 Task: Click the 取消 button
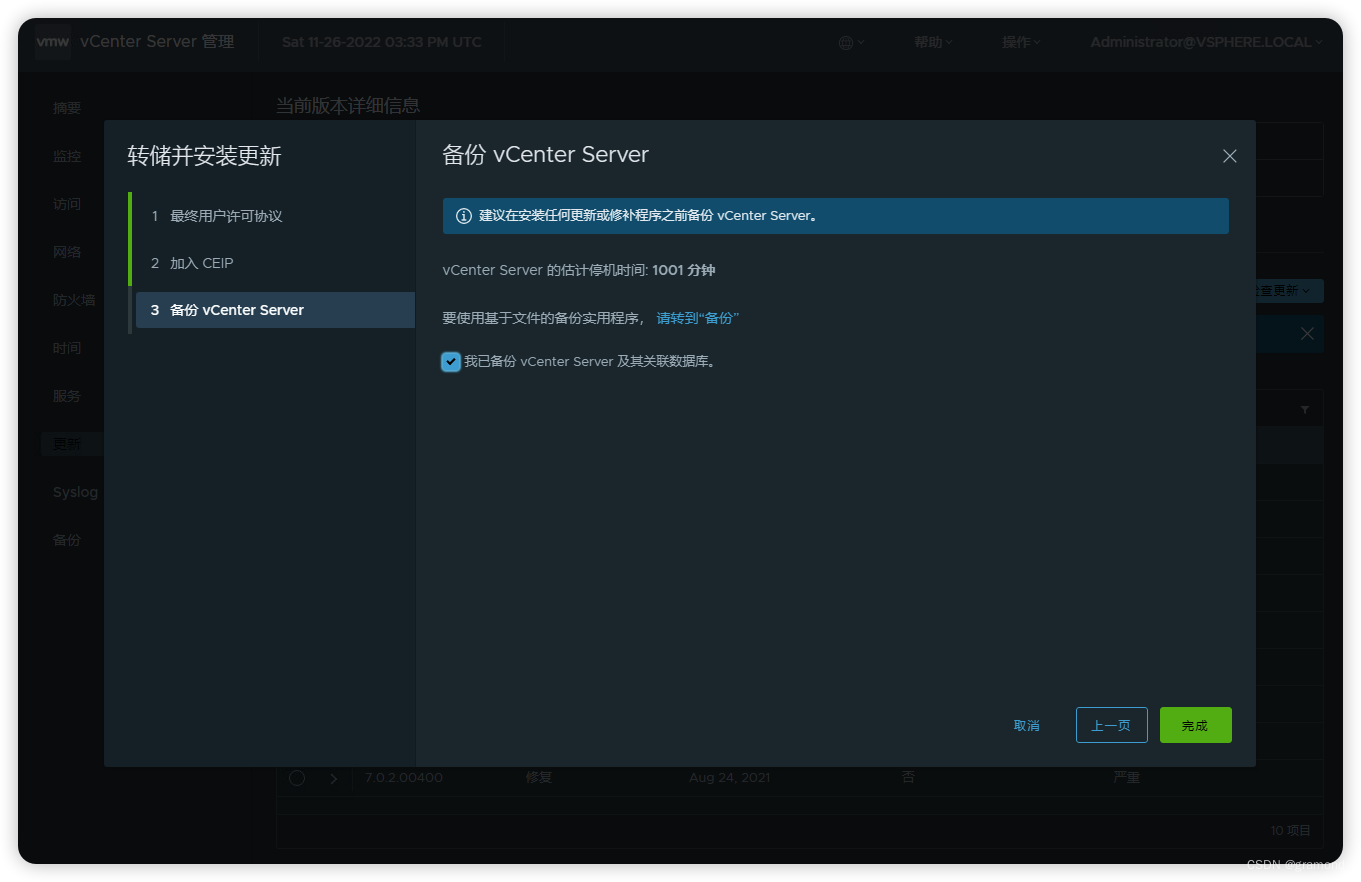(x=1026, y=725)
